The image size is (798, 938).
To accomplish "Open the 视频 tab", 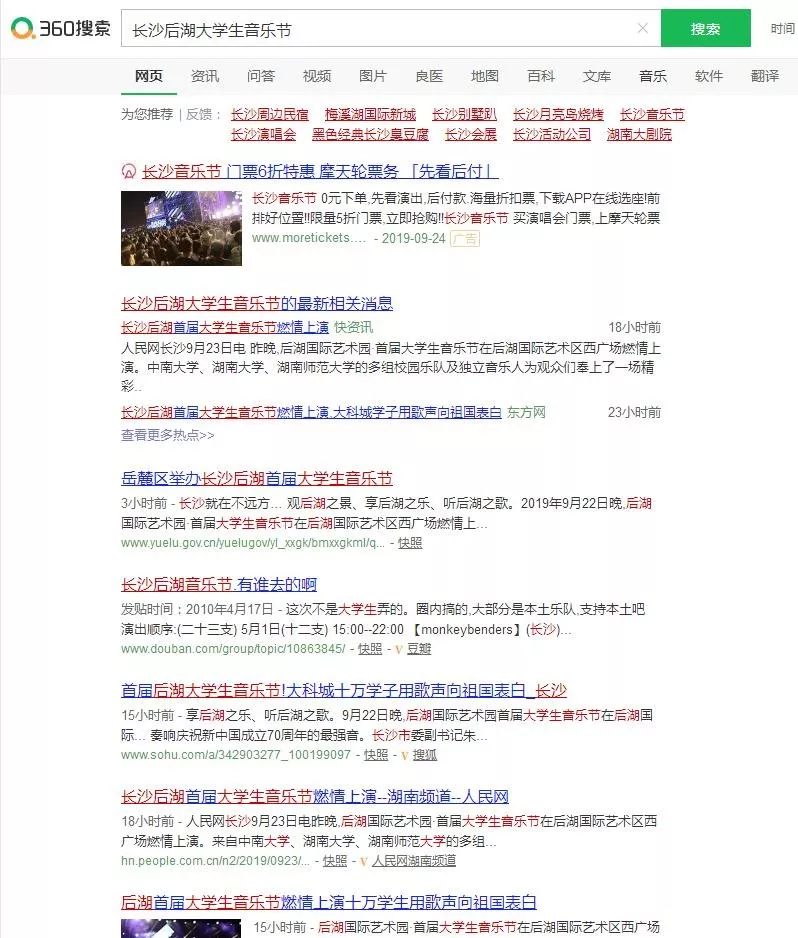I will (x=316, y=76).
